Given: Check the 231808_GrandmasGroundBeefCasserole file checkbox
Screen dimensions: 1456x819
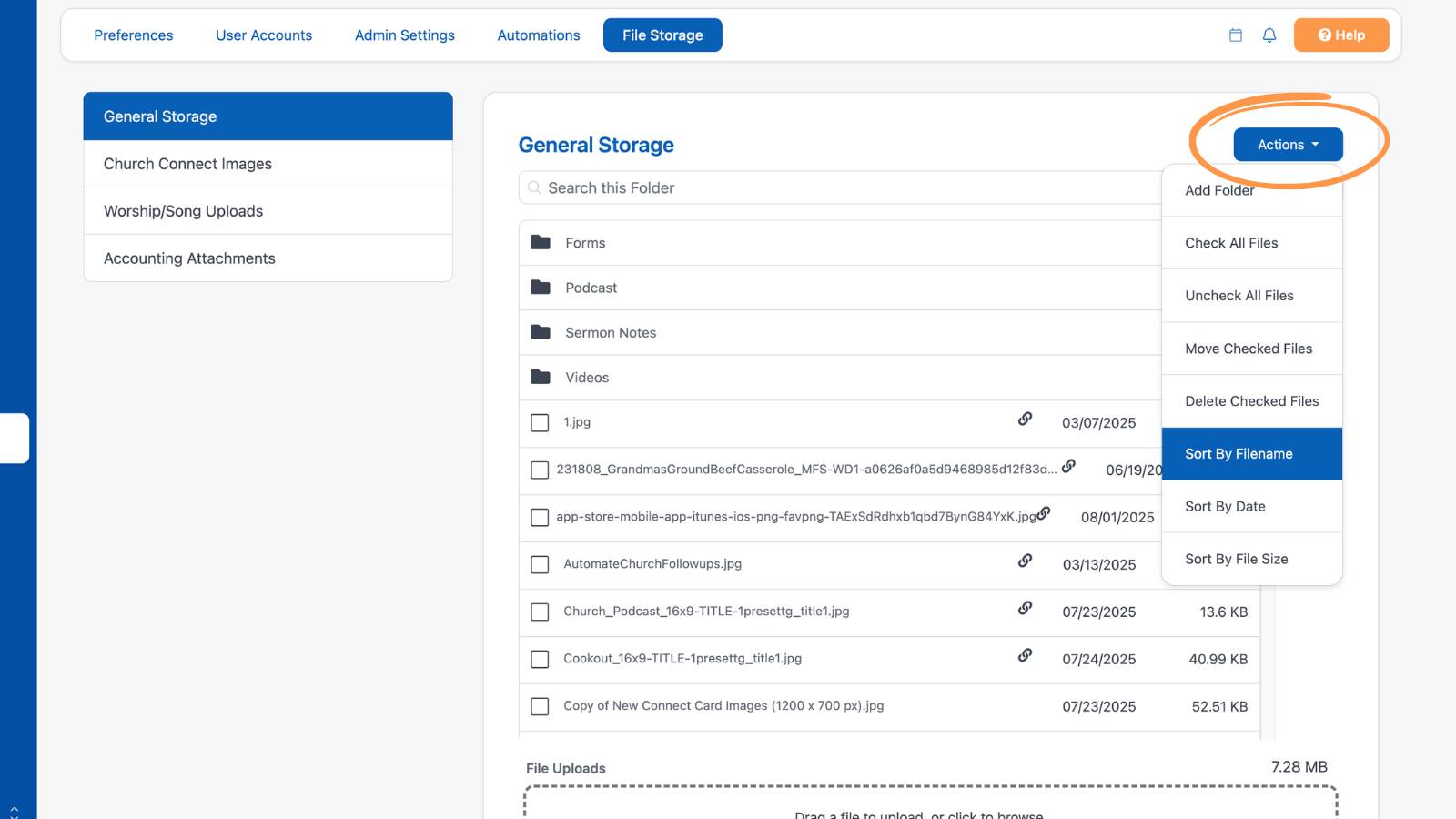Looking at the screenshot, I should [x=540, y=470].
